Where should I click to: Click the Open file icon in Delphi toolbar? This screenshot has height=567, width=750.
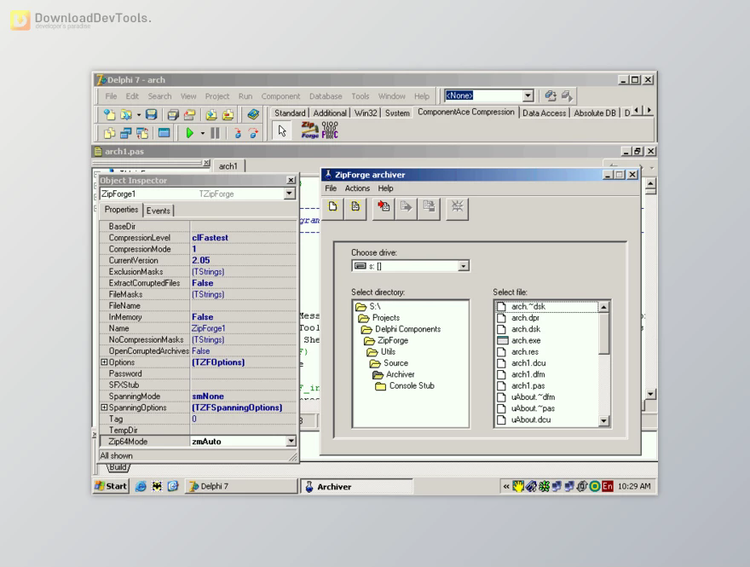[x=126, y=114]
